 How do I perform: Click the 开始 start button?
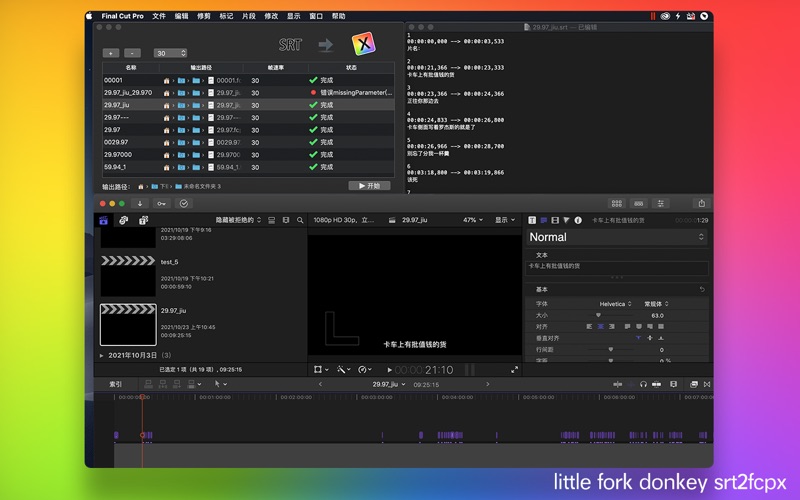[369, 186]
